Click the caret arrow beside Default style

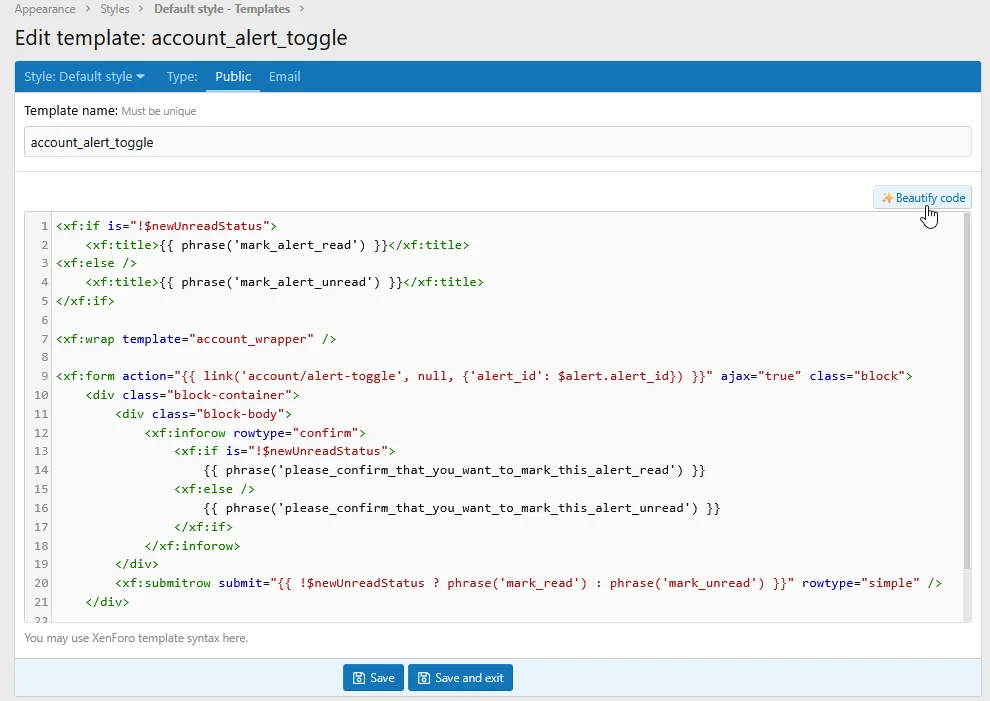point(140,76)
